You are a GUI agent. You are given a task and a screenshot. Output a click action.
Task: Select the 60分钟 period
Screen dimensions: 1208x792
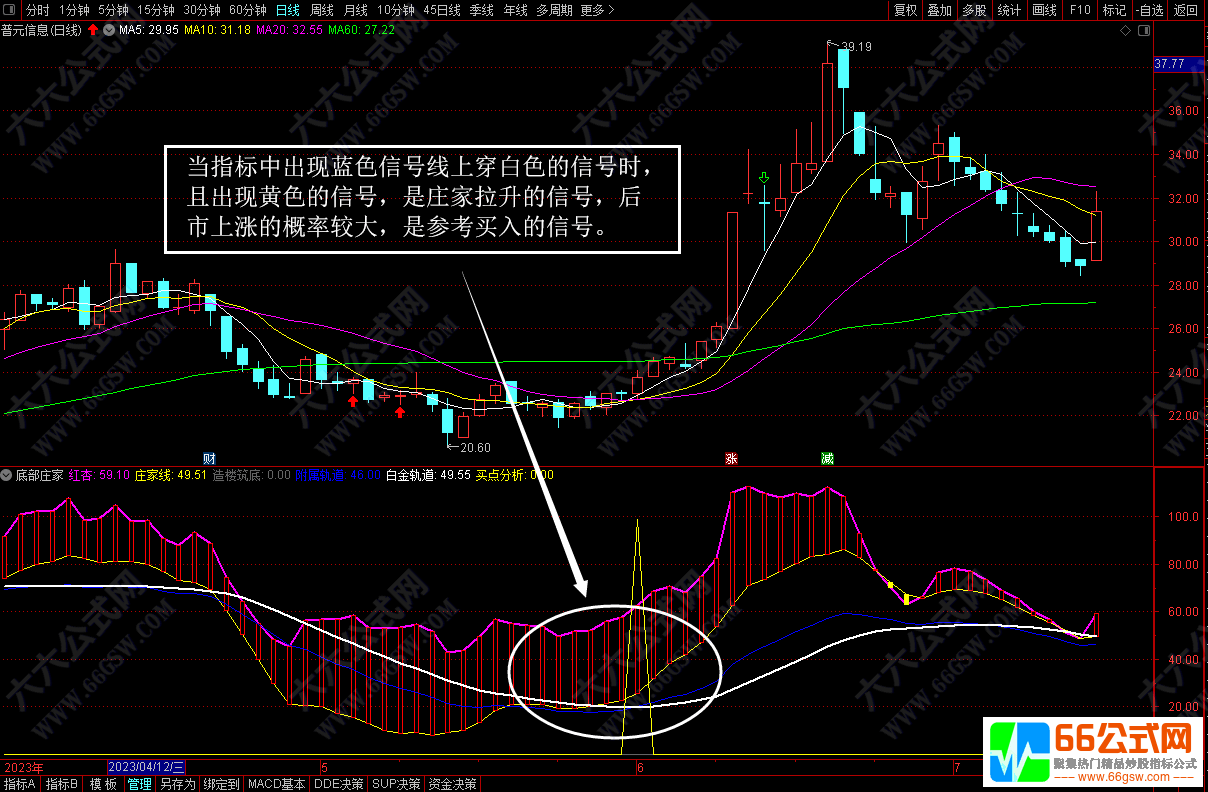pos(247,10)
